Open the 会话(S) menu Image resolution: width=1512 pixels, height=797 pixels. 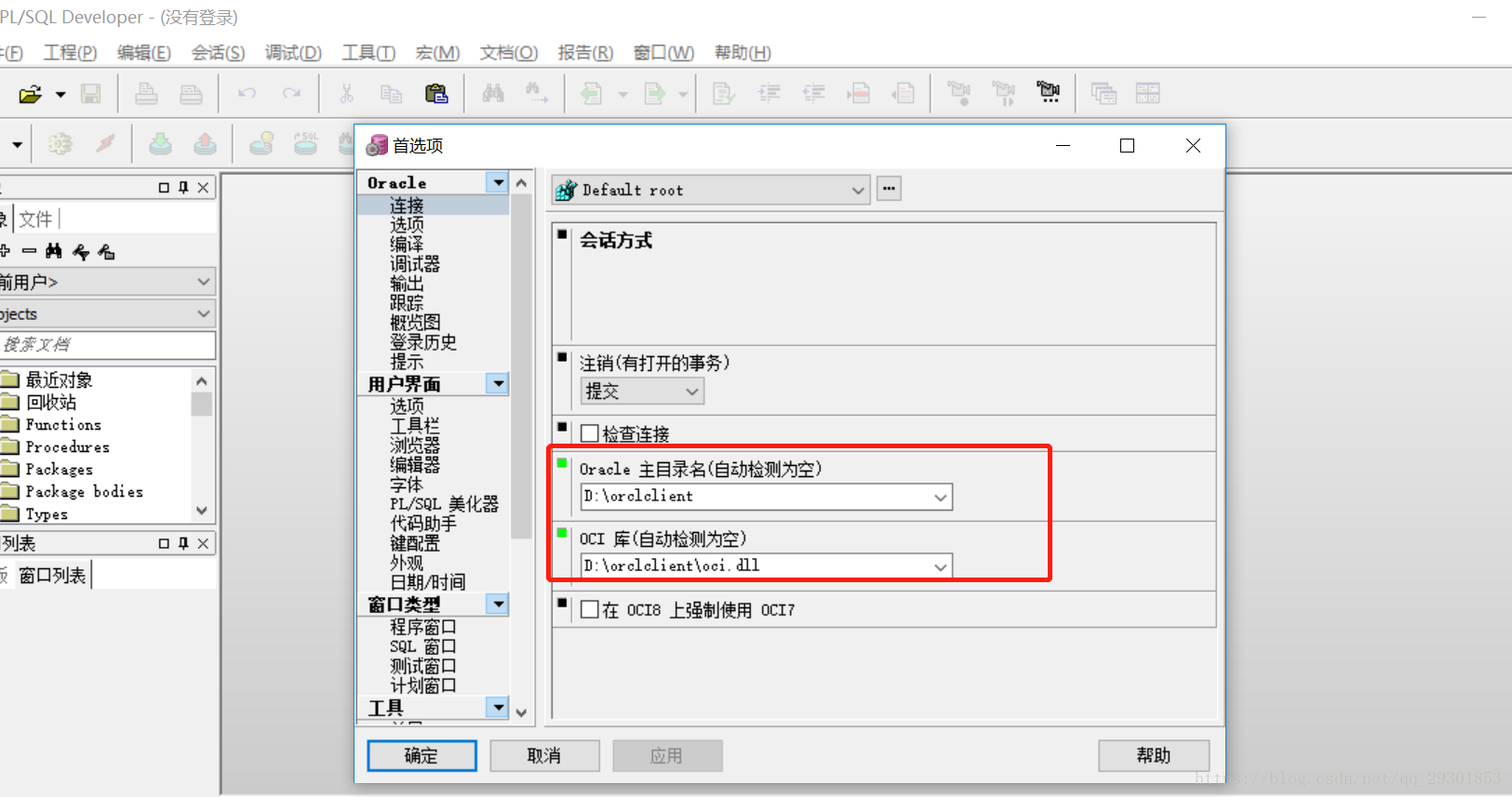tap(218, 53)
